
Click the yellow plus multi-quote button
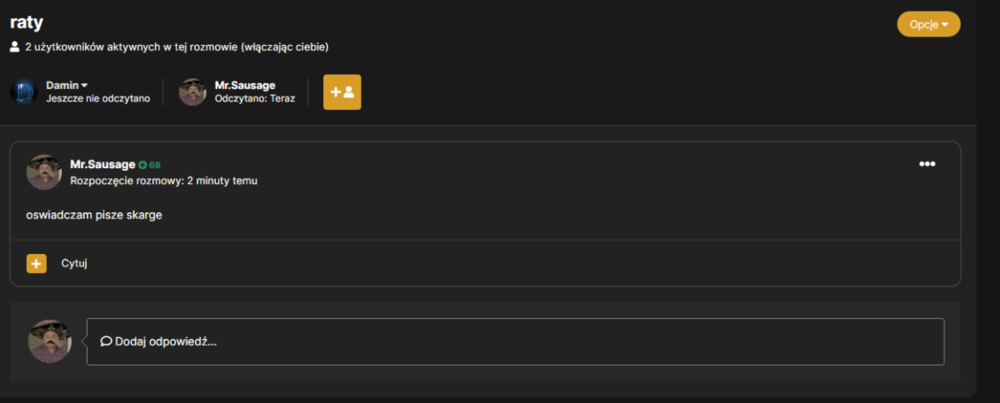click(36, 263)
